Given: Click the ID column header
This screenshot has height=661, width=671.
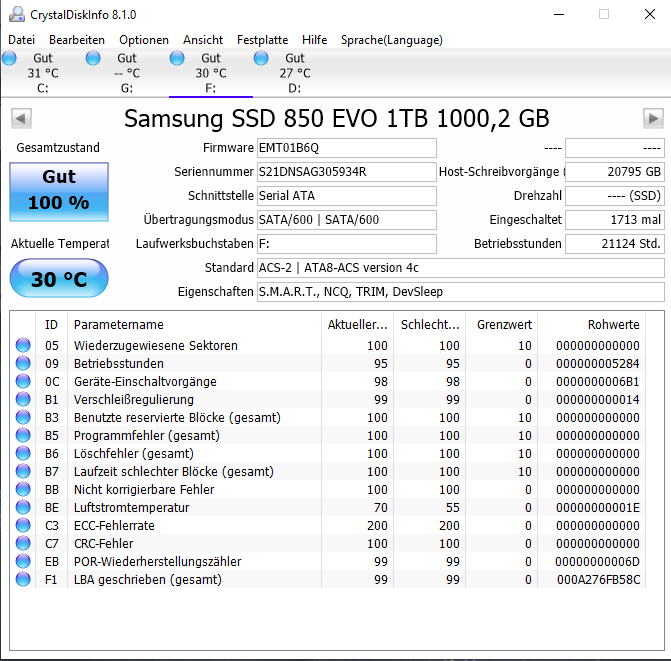Looking at the screenshot, I should [51, 325].
